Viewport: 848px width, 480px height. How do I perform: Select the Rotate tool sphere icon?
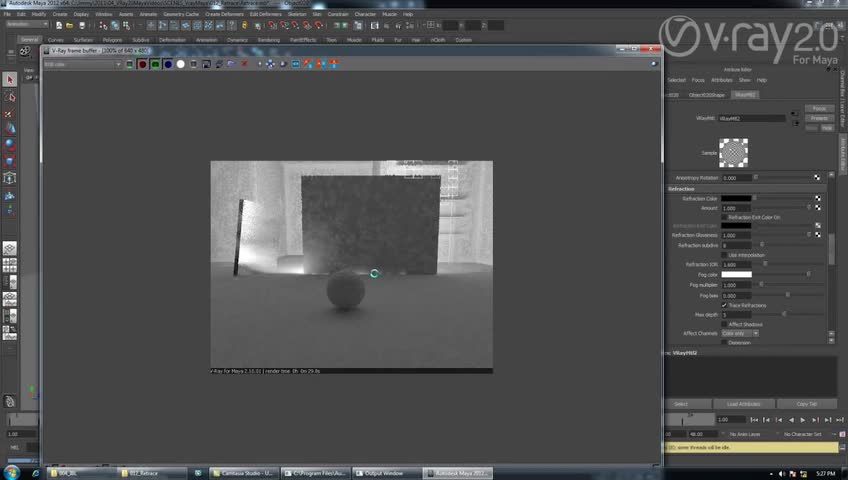click(x=10, y=145)
